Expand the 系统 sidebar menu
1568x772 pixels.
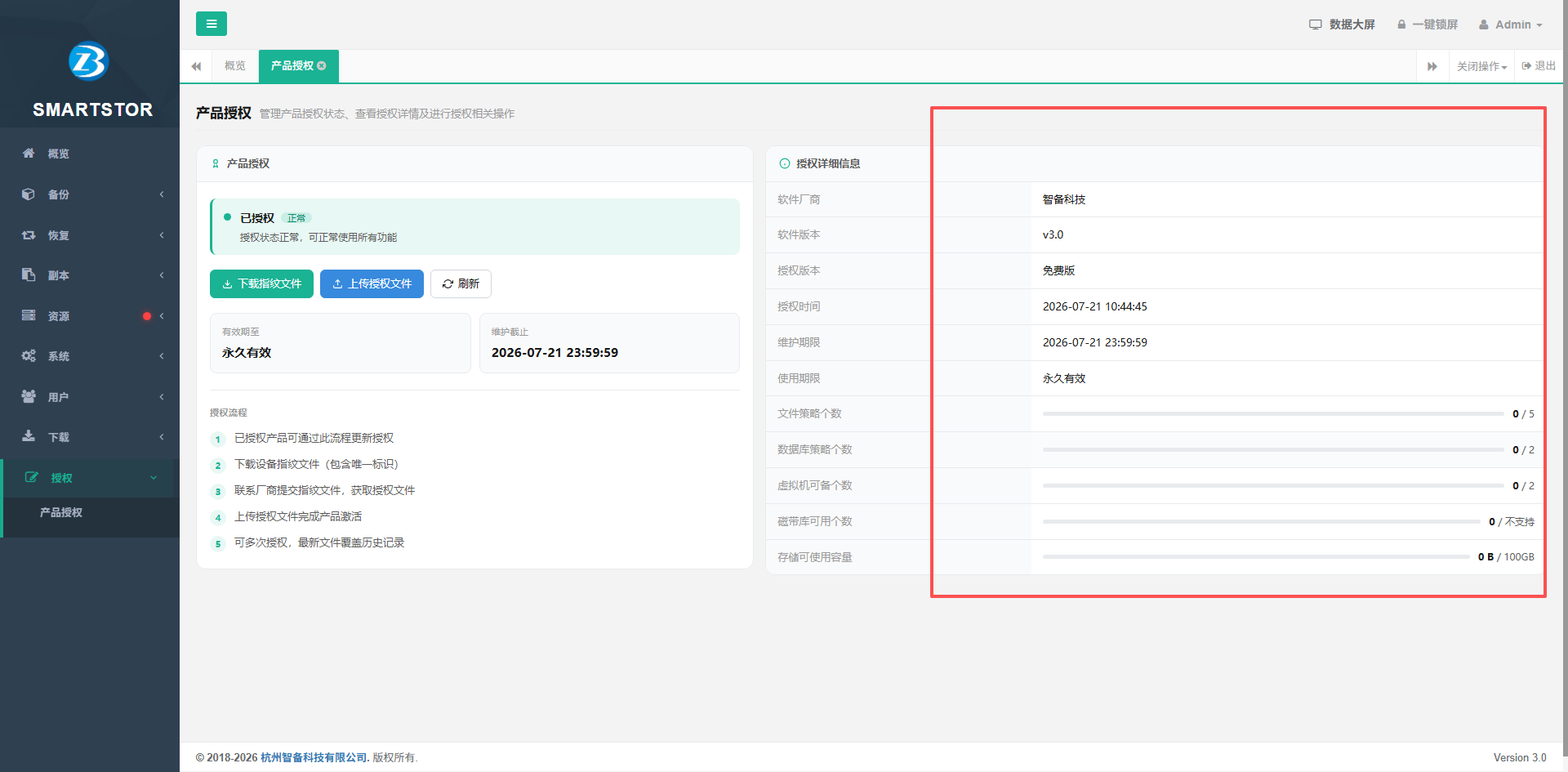coord(162,355)
